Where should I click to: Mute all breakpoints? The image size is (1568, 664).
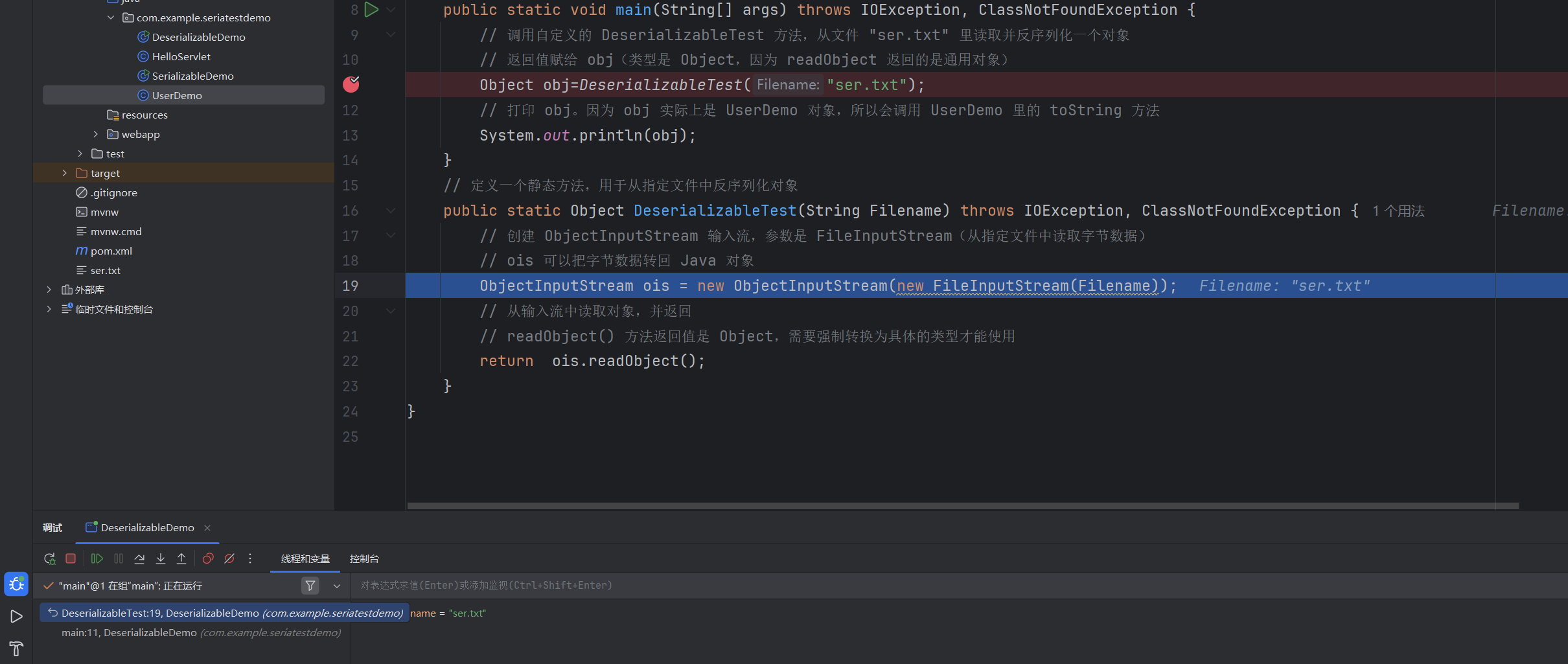(229, 558)
